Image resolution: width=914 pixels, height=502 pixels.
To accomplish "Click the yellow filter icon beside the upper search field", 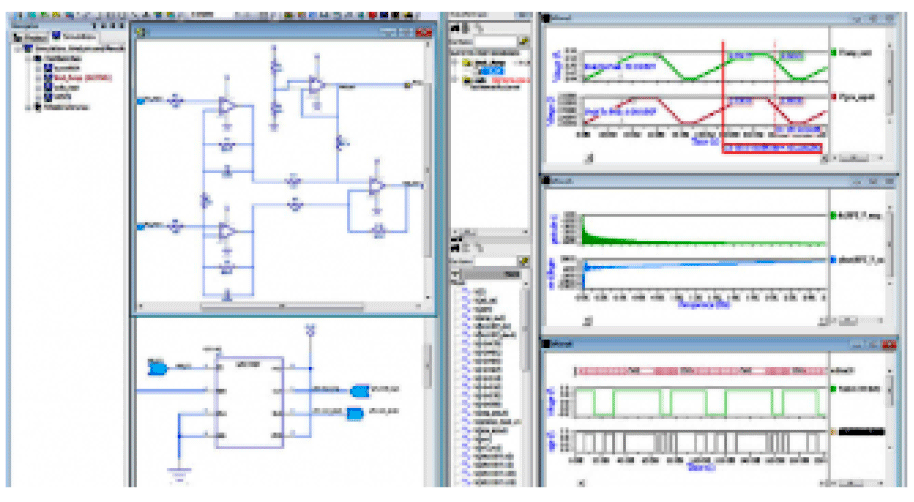I will click(524, 42).
